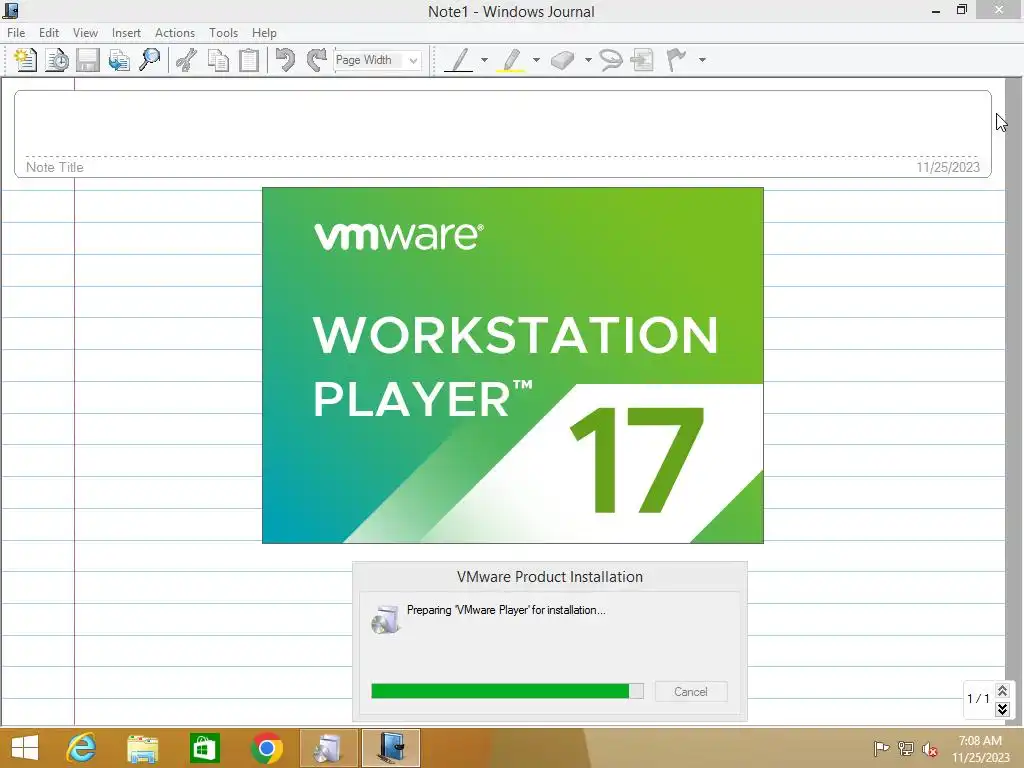Viewport: 1024px width, 768px height.
Task: Open the Actions menu
Action: pyautogui.click(x=174, y=33)
